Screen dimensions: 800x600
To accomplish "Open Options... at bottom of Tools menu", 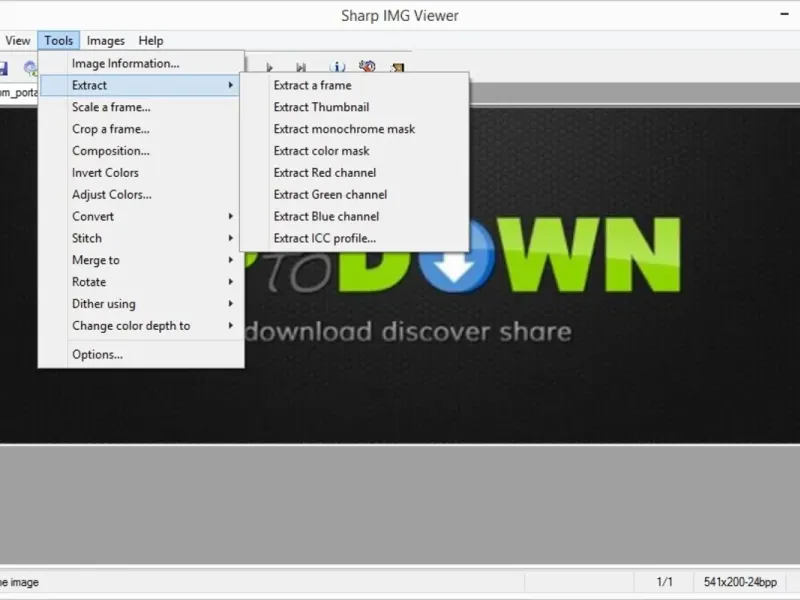I will pyautogui.click(x=141, y=355).
